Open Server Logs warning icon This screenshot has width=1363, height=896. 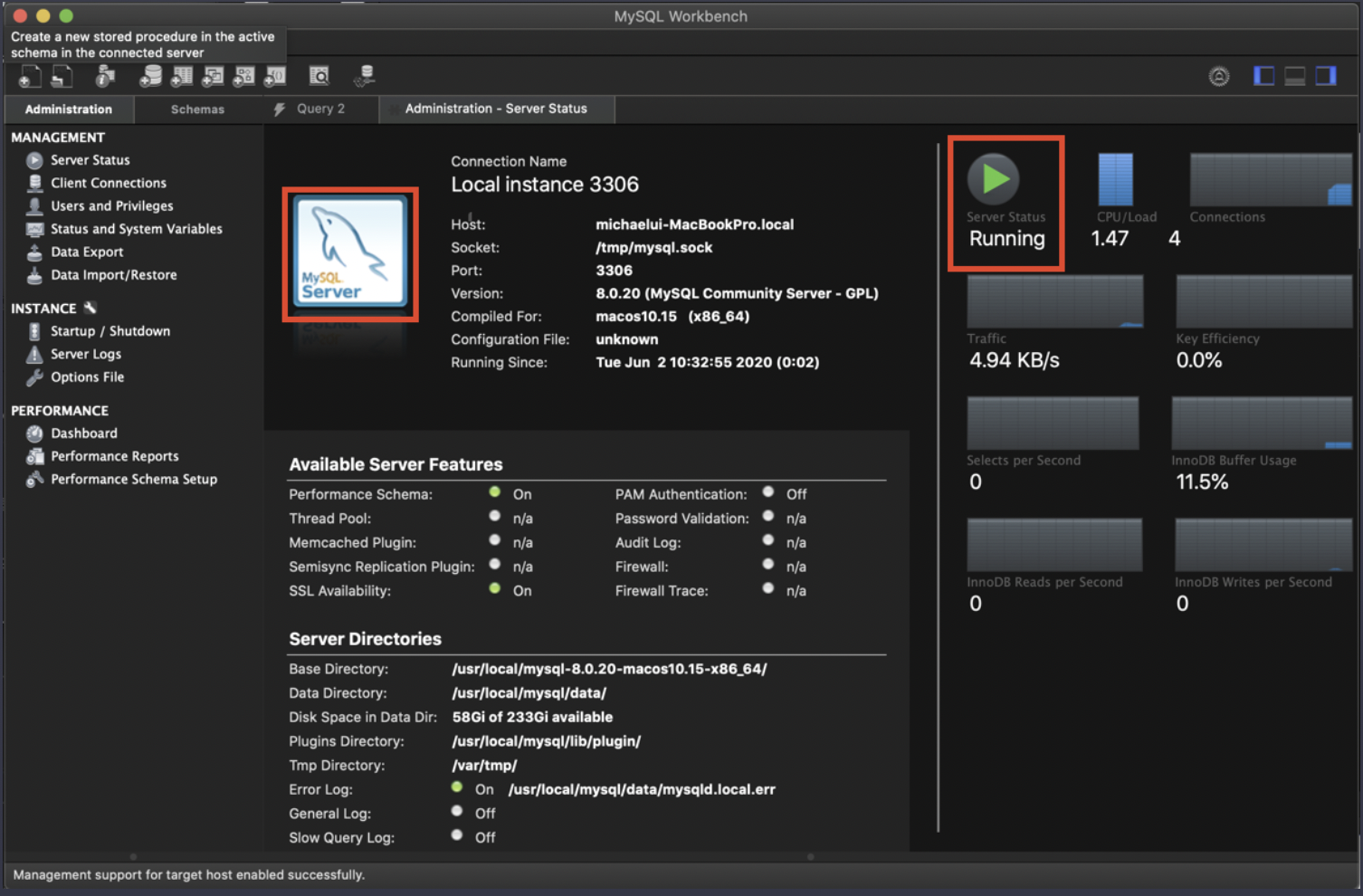(34, 354)
